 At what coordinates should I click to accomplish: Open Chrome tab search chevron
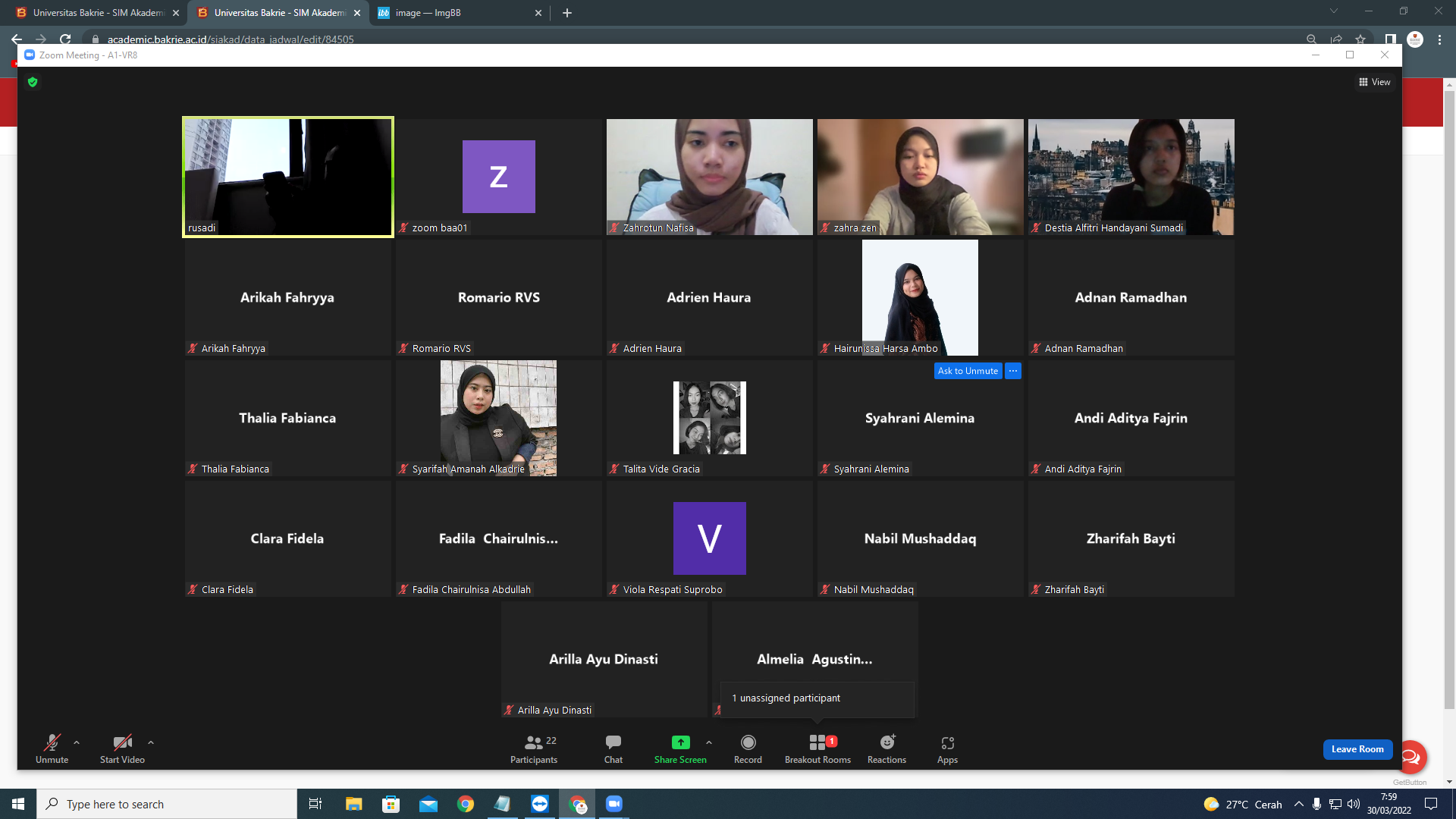click(x=1334, y=11)
